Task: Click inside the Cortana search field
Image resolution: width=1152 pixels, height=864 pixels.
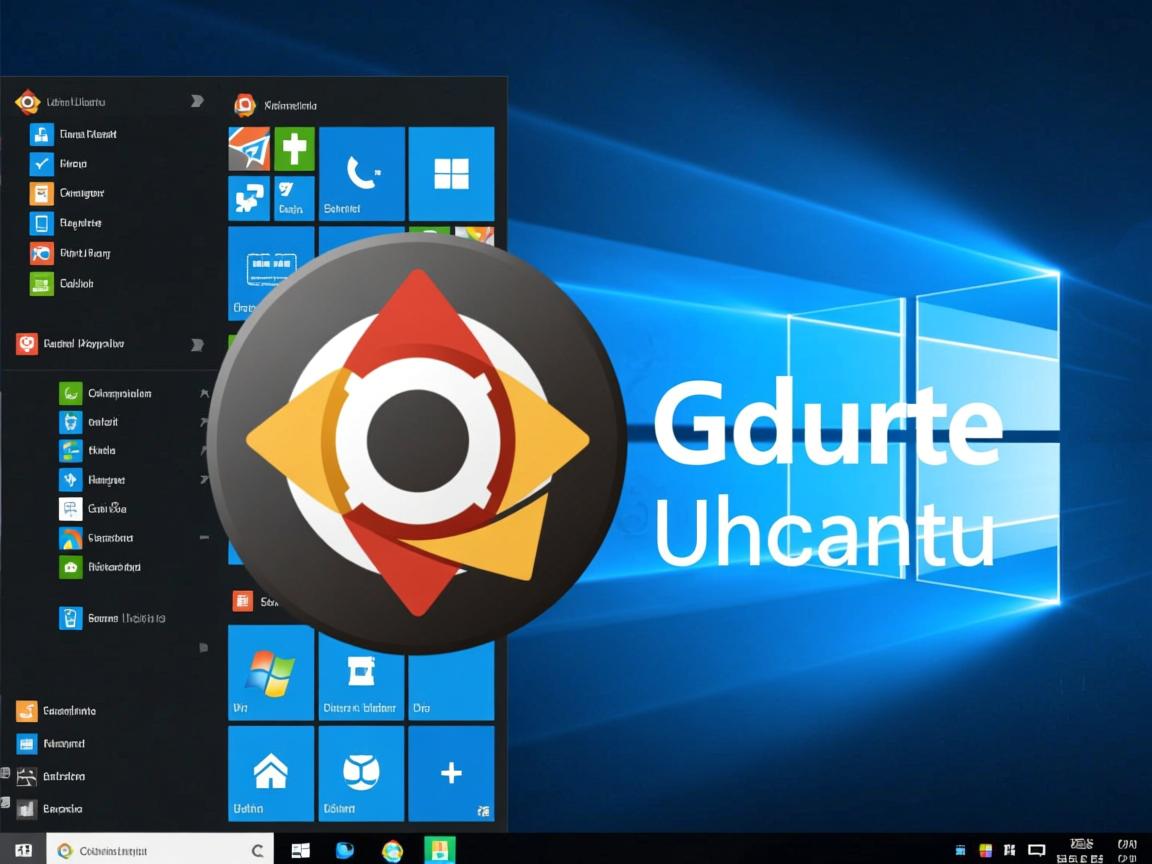Action: point(160,849)
